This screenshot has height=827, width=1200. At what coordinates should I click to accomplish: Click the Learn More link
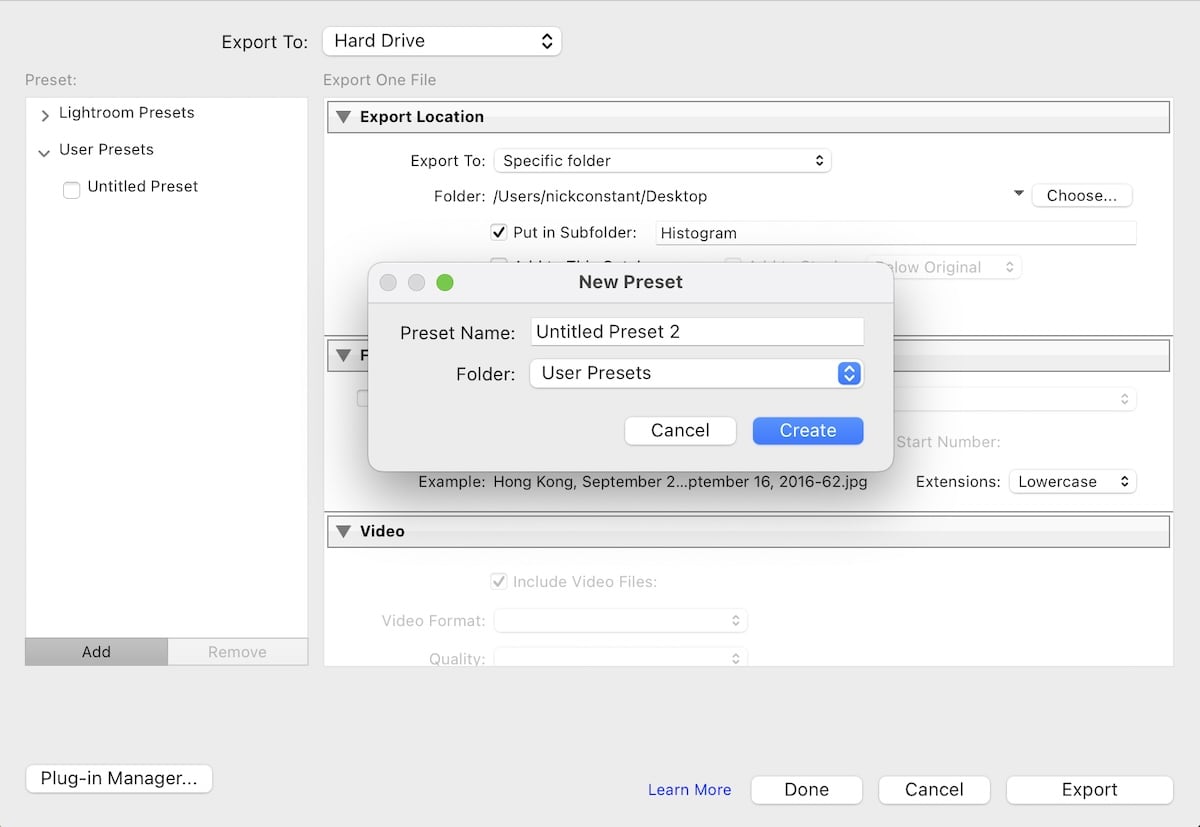689,789
